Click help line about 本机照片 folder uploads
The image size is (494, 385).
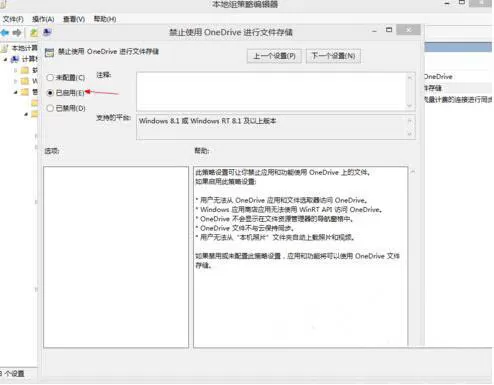pos(275,237)
